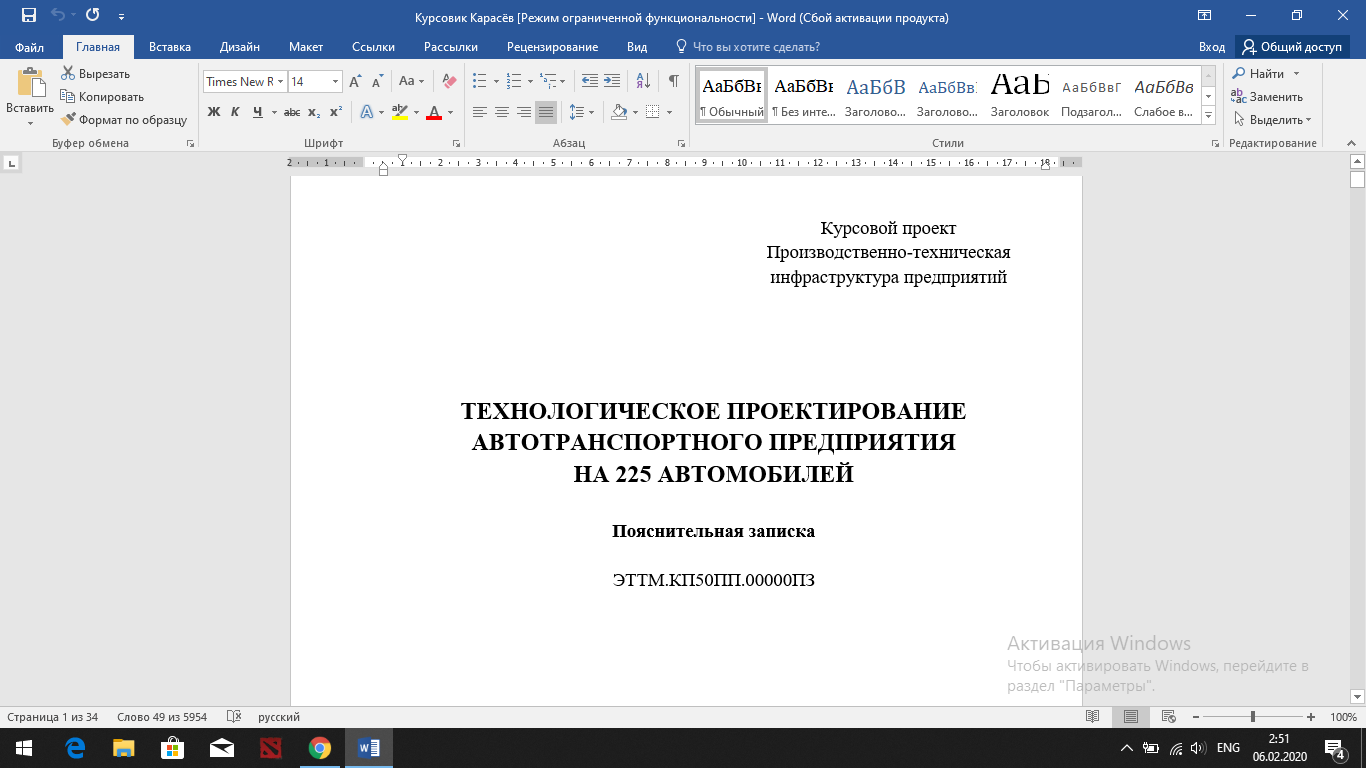Image resolution: width=1366 pixels, height=768 pixels.
Task: Apply the red font color
Action: (x=434, y=112)
